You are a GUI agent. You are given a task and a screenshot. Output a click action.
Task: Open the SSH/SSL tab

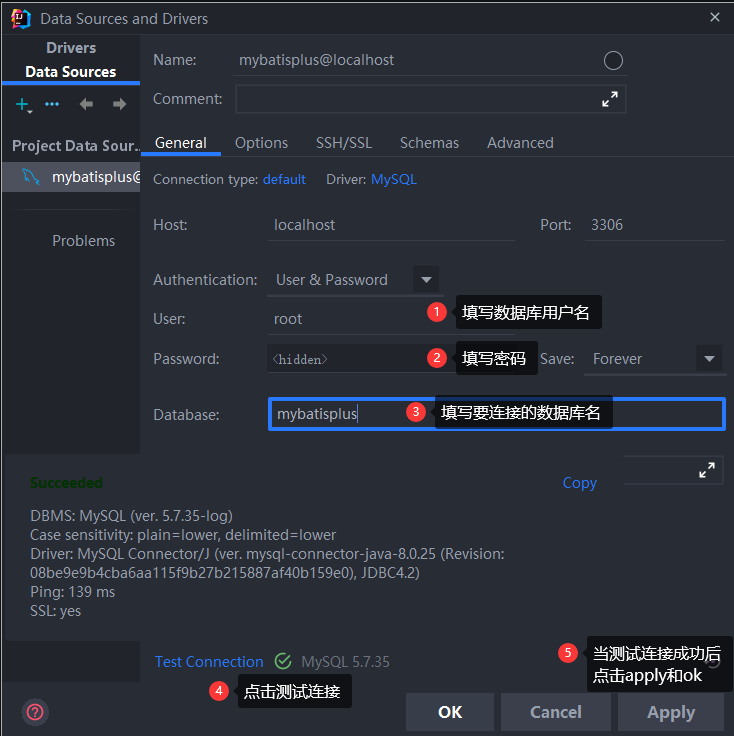[344, 143]
